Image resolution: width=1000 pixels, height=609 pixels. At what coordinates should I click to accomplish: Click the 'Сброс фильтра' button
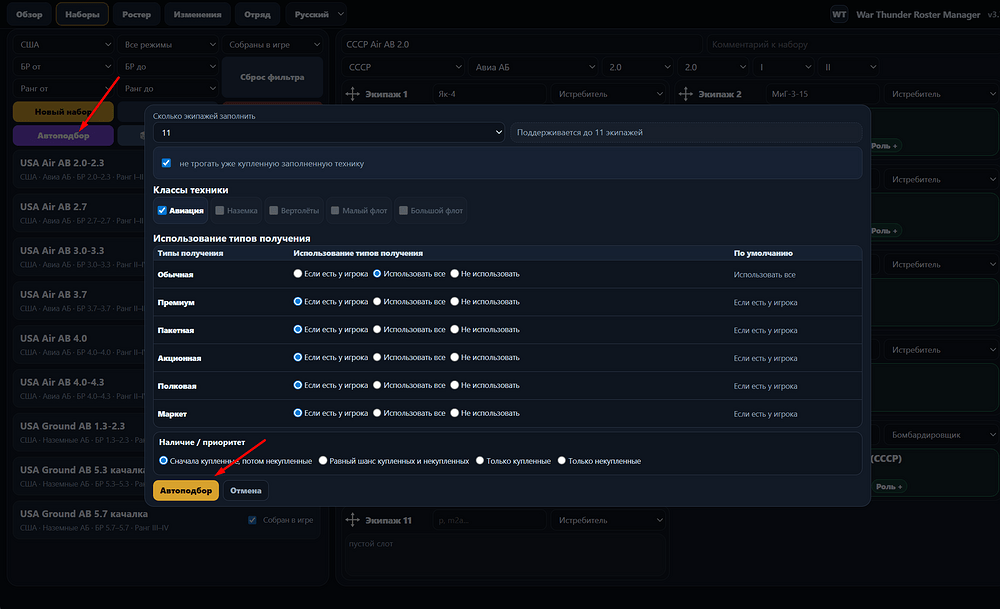[272, 77]
